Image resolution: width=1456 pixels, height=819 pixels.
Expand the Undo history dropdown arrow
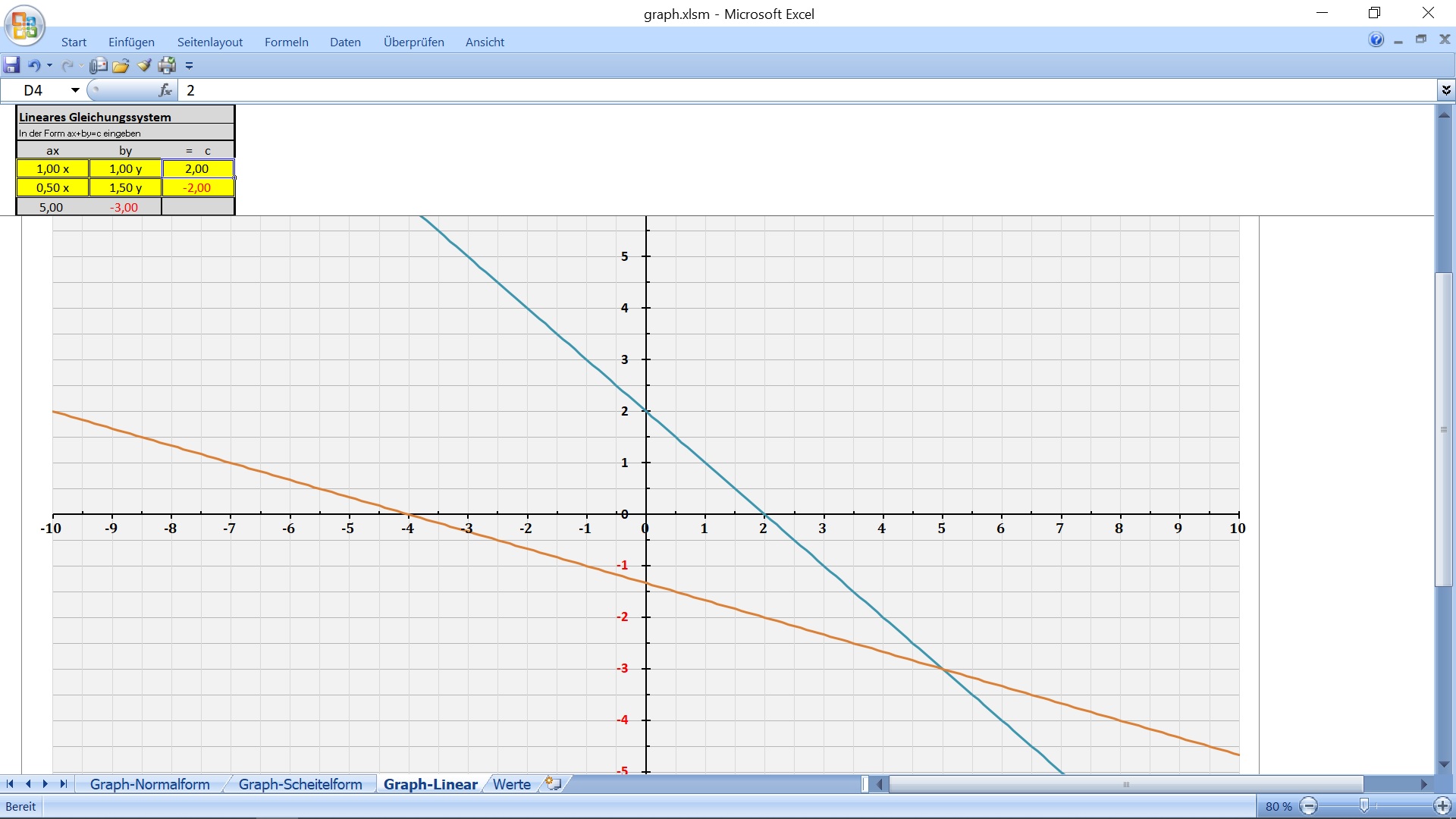tap(50, 65)
